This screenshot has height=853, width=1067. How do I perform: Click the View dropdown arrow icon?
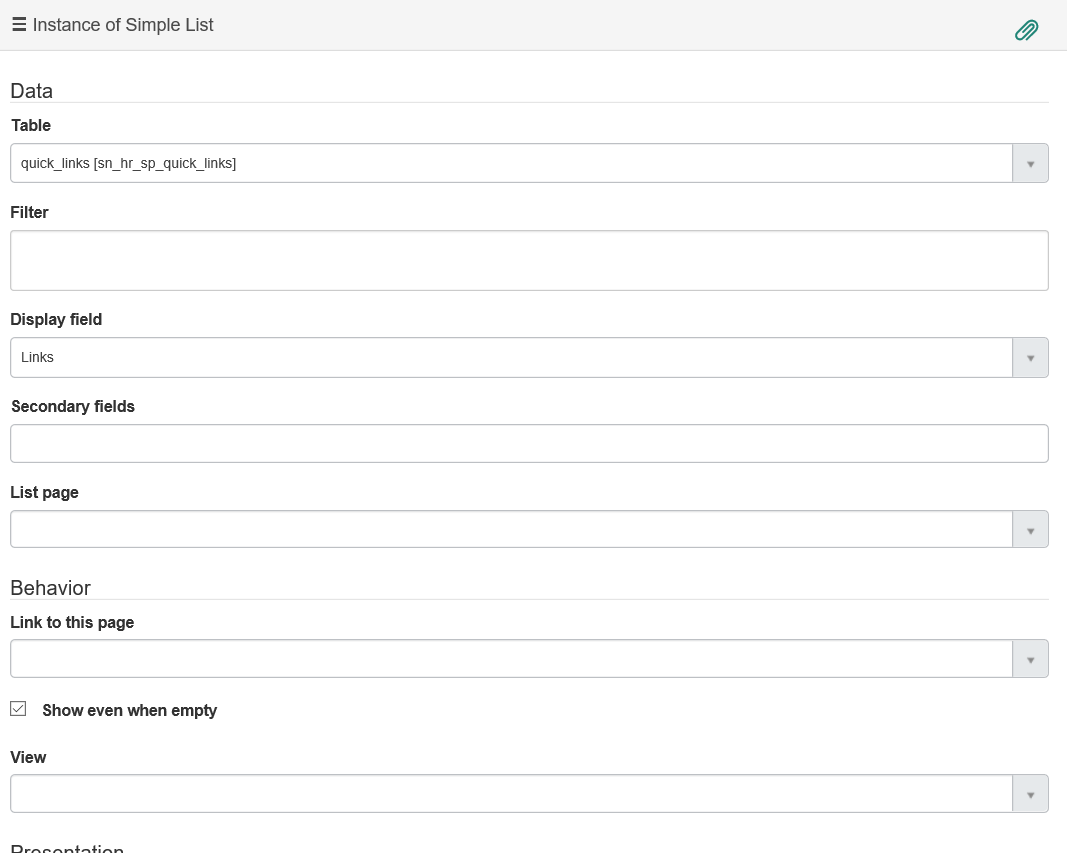pos(1030,792)
